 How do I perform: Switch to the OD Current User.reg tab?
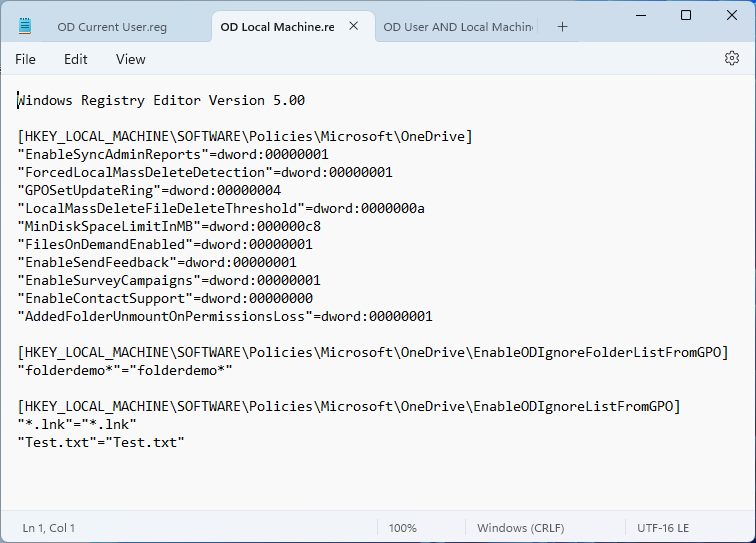[112, 27]
